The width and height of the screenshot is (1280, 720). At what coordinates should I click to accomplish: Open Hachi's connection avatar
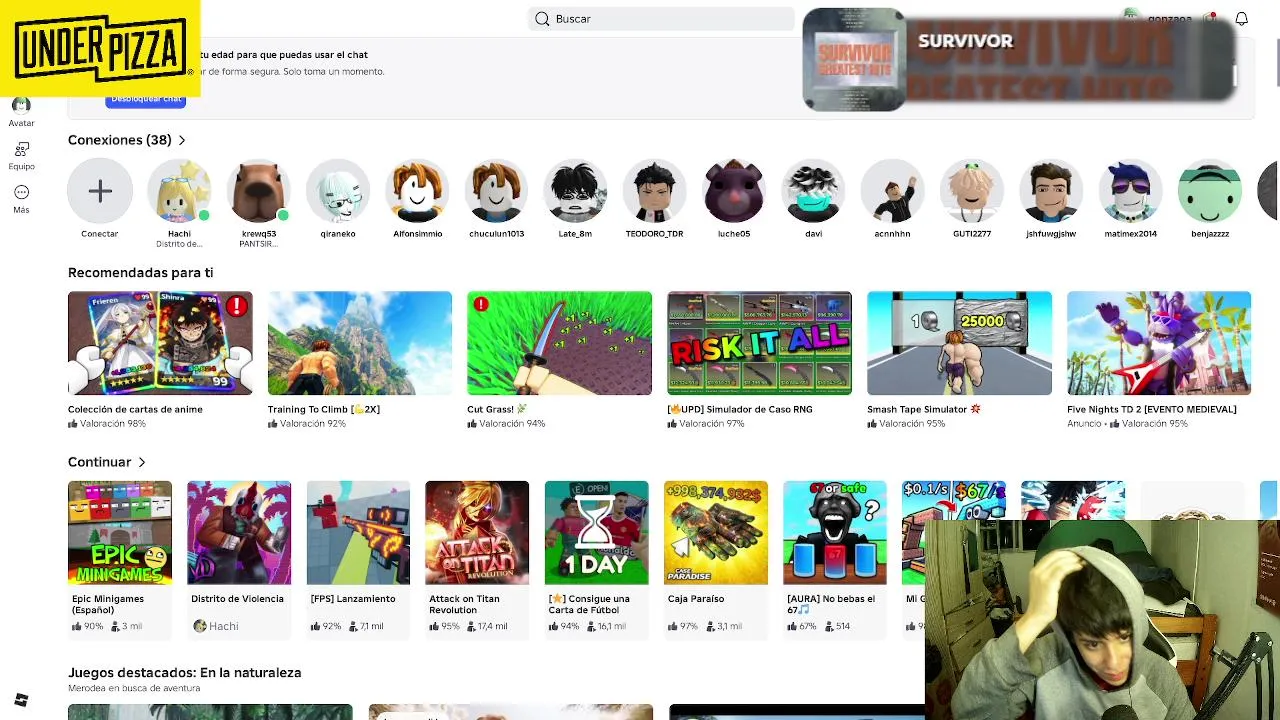pyautogui.click(x=179, y=191)
